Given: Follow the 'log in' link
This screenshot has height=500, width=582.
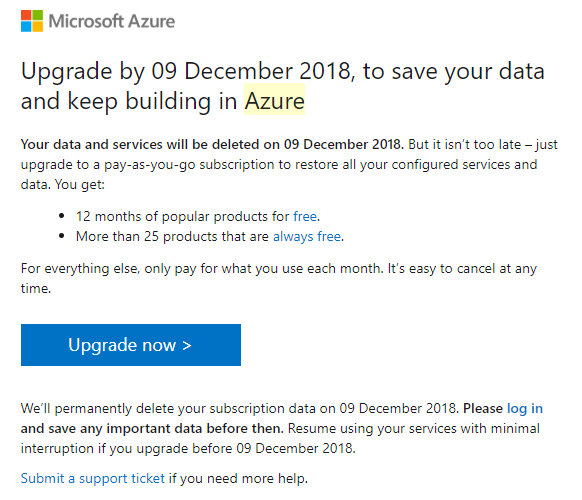Looking at the screenshot, I should point(525,408).
